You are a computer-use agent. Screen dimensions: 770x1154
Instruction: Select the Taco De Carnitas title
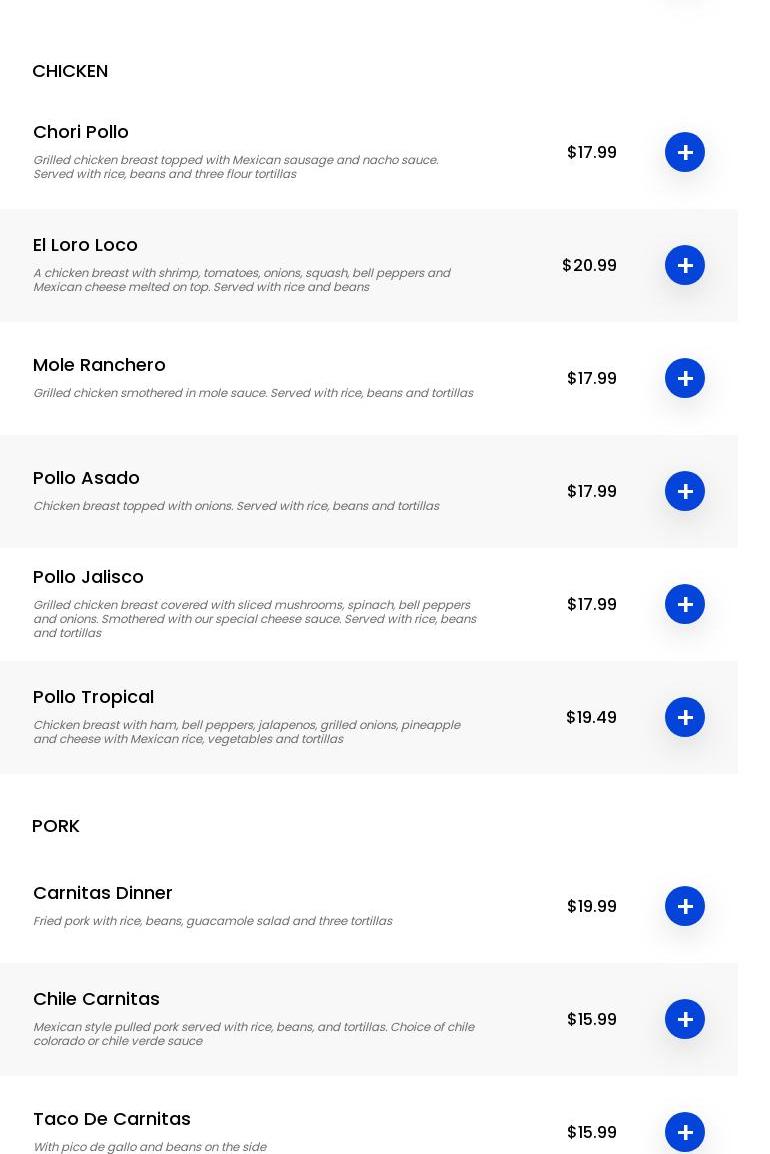(x=112, y=1119)
